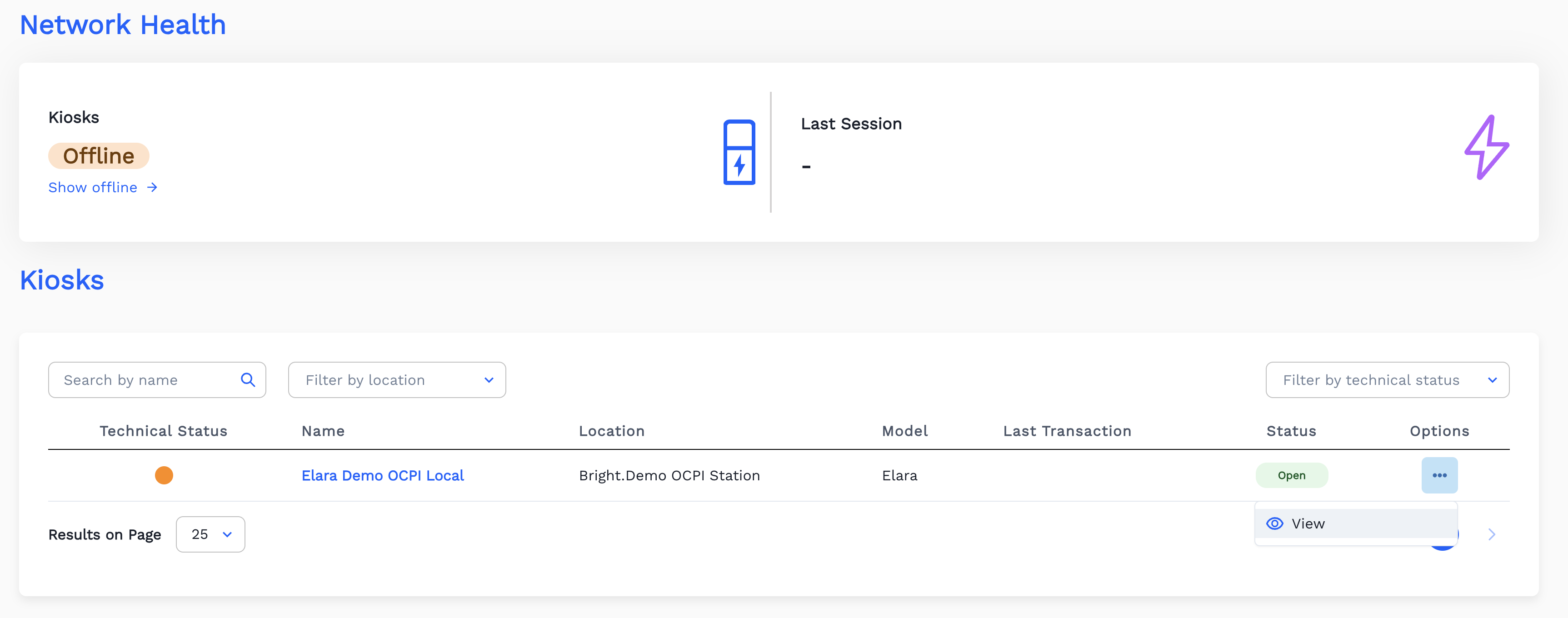This screenshot has width=1568, height=618.
Task: Click the orange technical status dot
Action: (164, 475)
